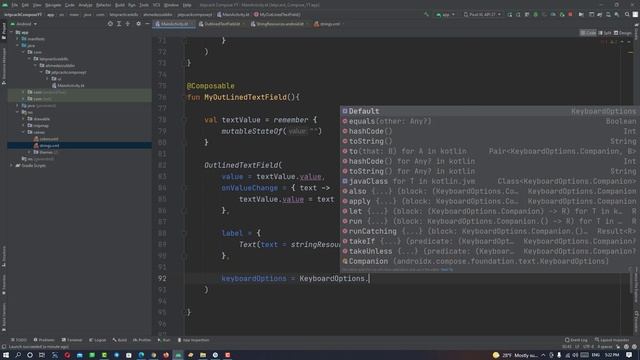Open the app run configuration dropdown
This screenshot has height=360, width=640.
tap(445, 14)
